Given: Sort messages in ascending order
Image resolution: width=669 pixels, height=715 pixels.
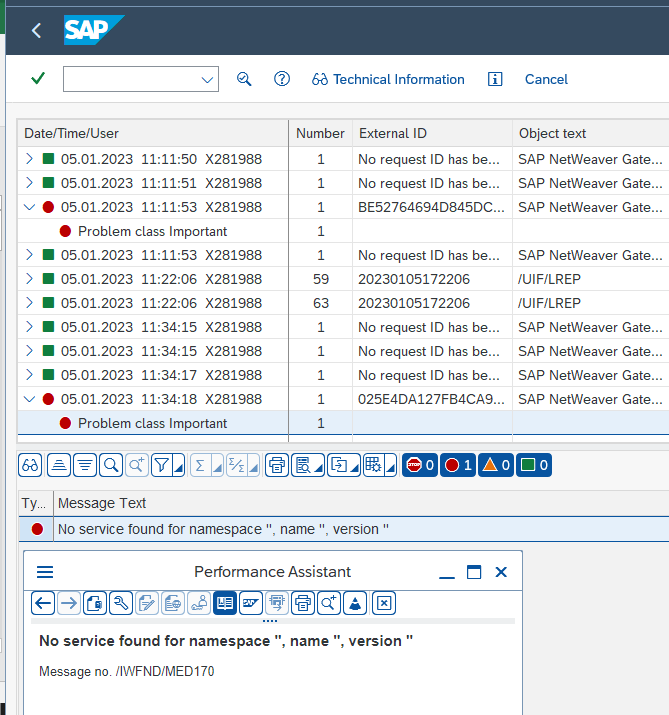Looking at the screenshot, I should [59, 465].
